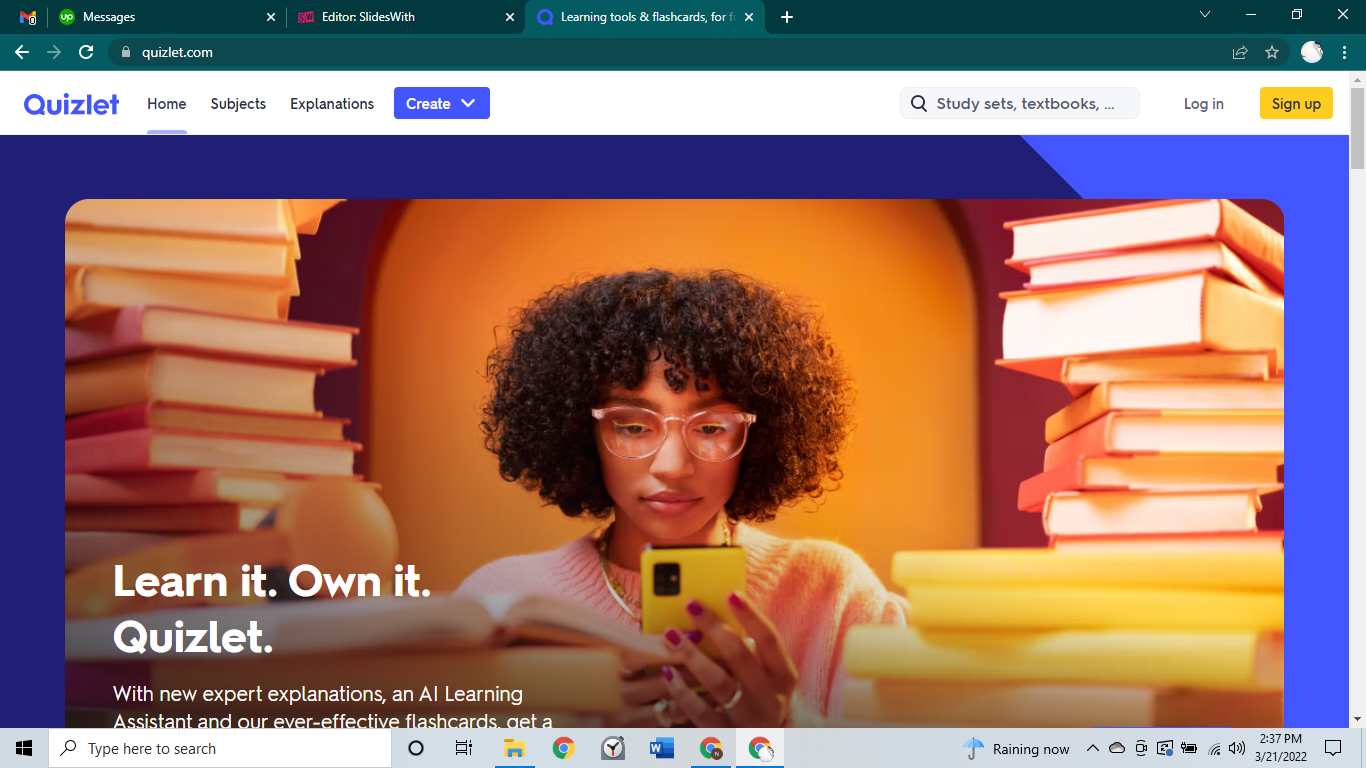
Task: Click the yellow Sign up button
Action: (1296, 103)
